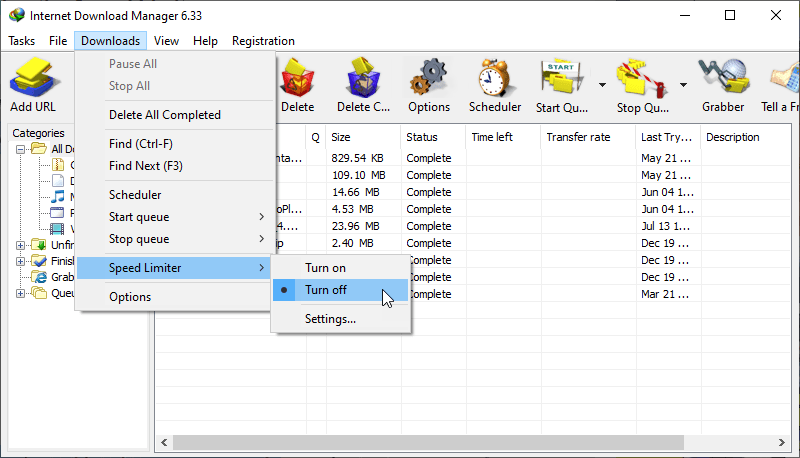Expand the Queues tree node

[20, 293]
